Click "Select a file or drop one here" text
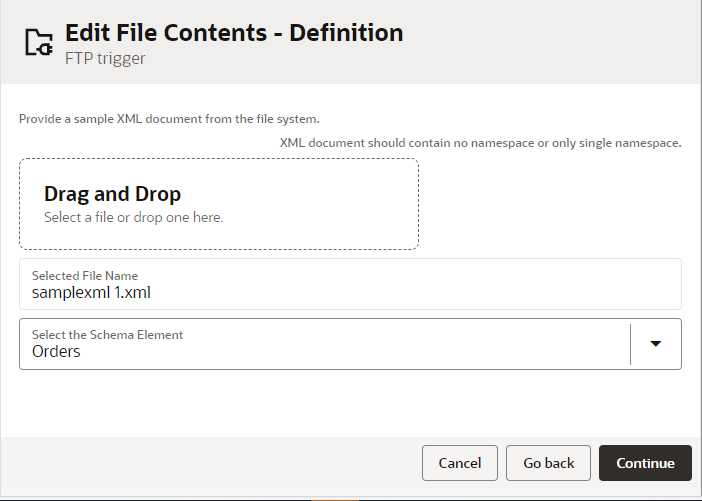 coord(133,217)
